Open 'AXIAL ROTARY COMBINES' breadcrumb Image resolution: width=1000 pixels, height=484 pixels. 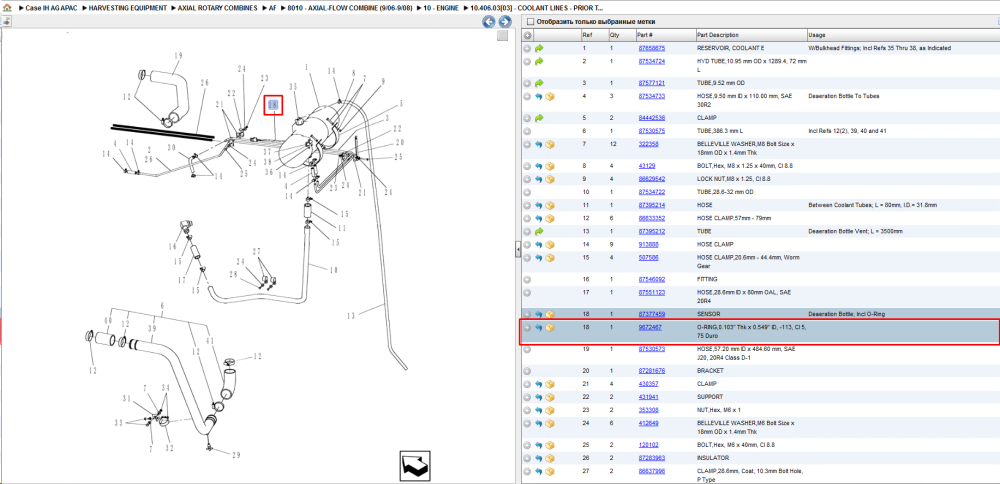[217, 9]
